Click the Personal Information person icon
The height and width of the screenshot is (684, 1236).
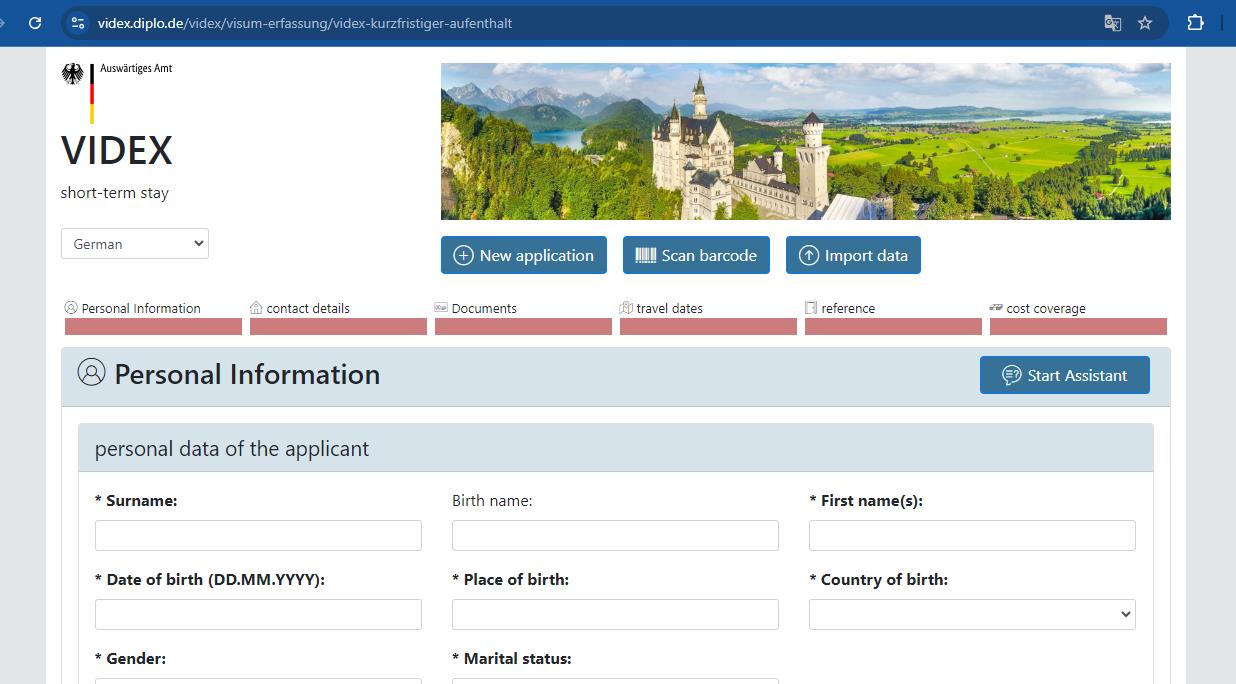pyautogui.click(x=69, y=308)
